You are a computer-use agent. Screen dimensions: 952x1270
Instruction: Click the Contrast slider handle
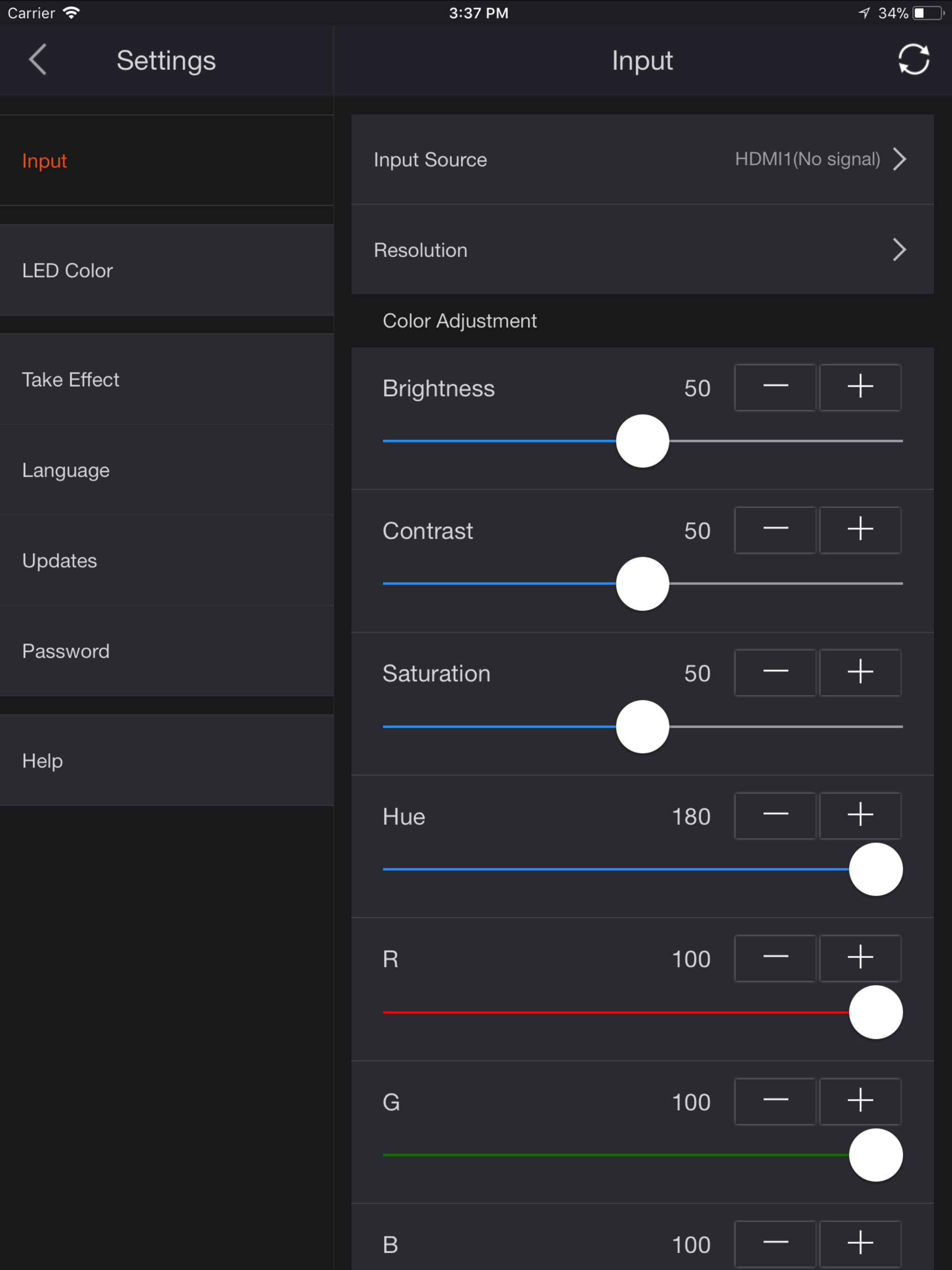coord(642,584)
